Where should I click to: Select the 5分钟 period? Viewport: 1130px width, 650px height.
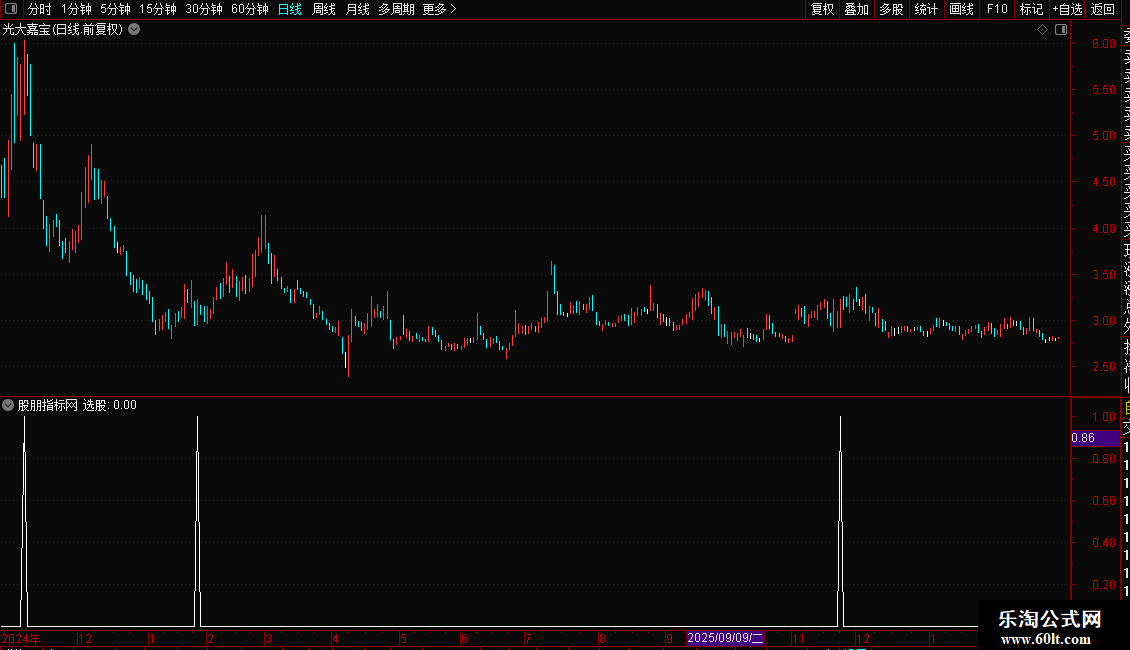pos(115,9)
